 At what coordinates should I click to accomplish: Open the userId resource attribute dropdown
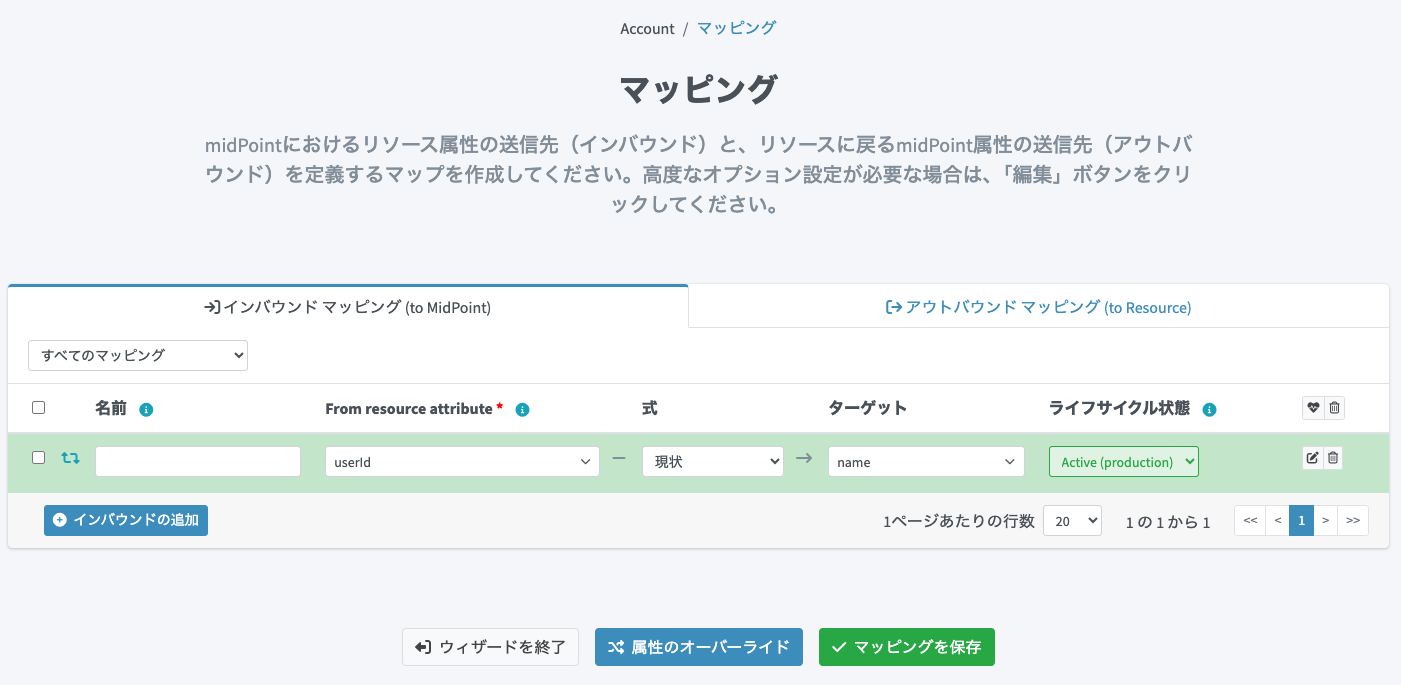click(x=462, y=461)
